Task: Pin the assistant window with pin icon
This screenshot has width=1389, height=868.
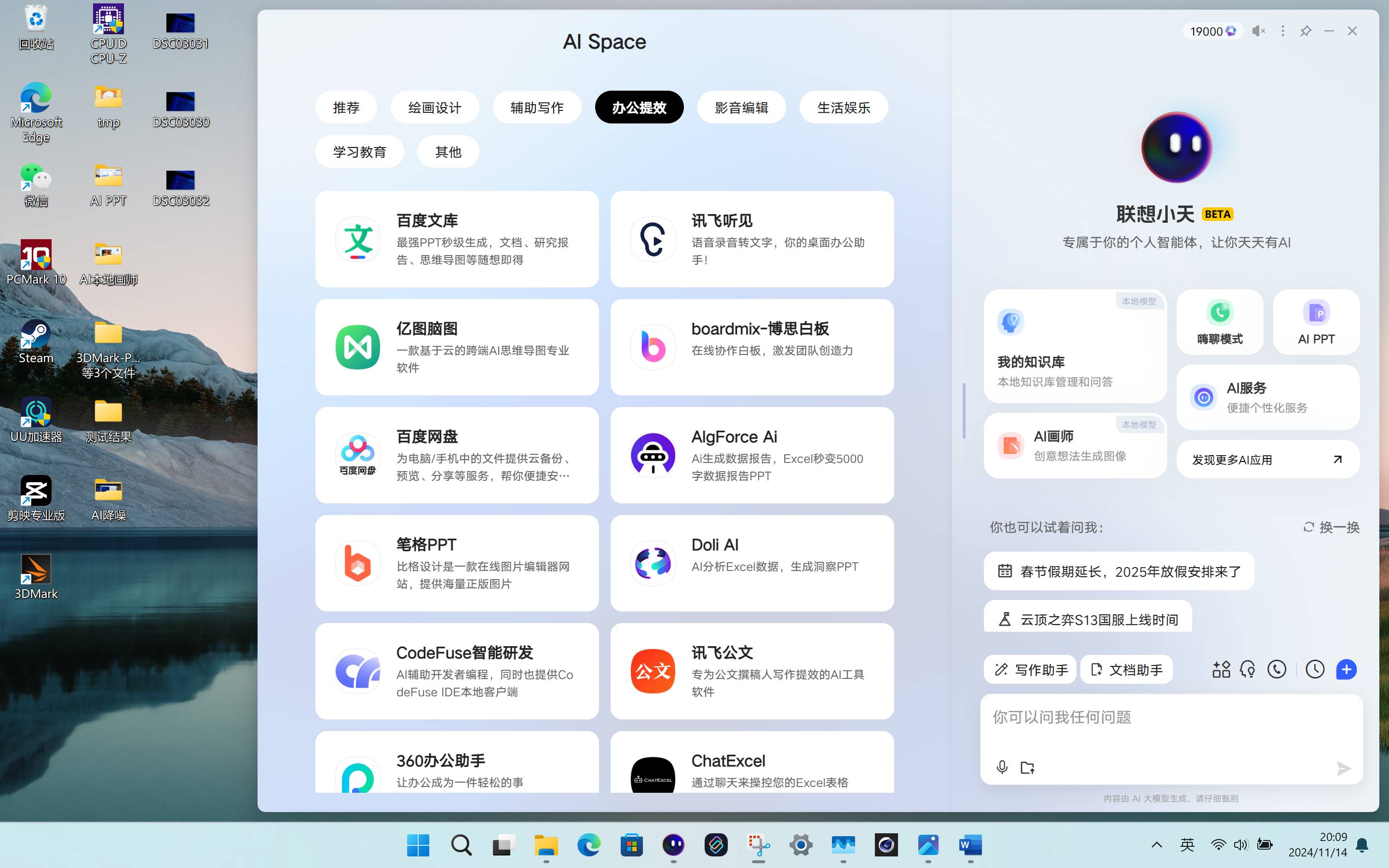Action: coord(1306,31)
